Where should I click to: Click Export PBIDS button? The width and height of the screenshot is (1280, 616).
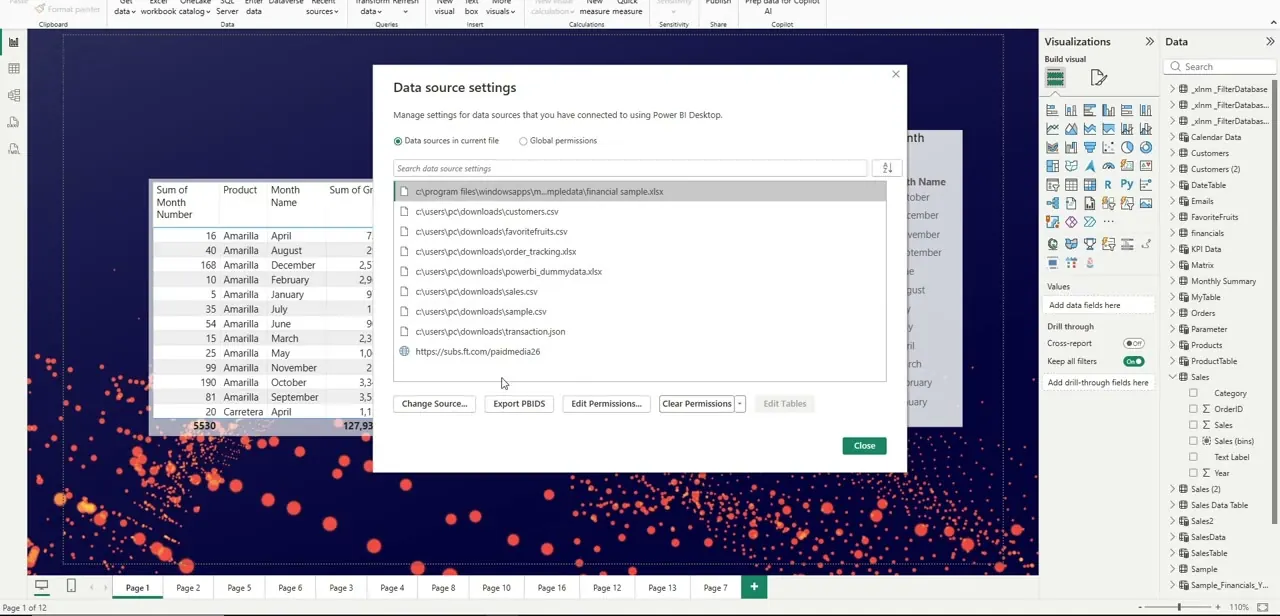[519, 404]
